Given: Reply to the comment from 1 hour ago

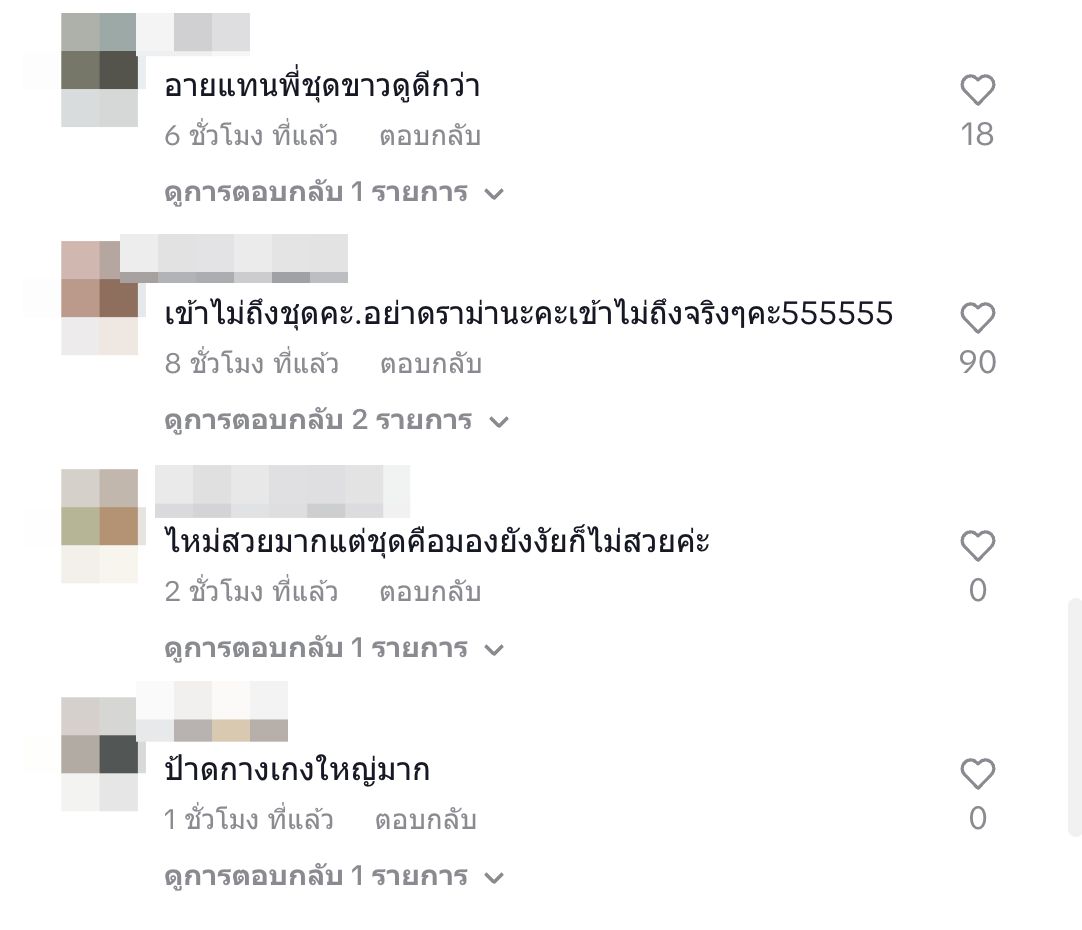Looking at the screenshot, I should [x=426, y=820].
